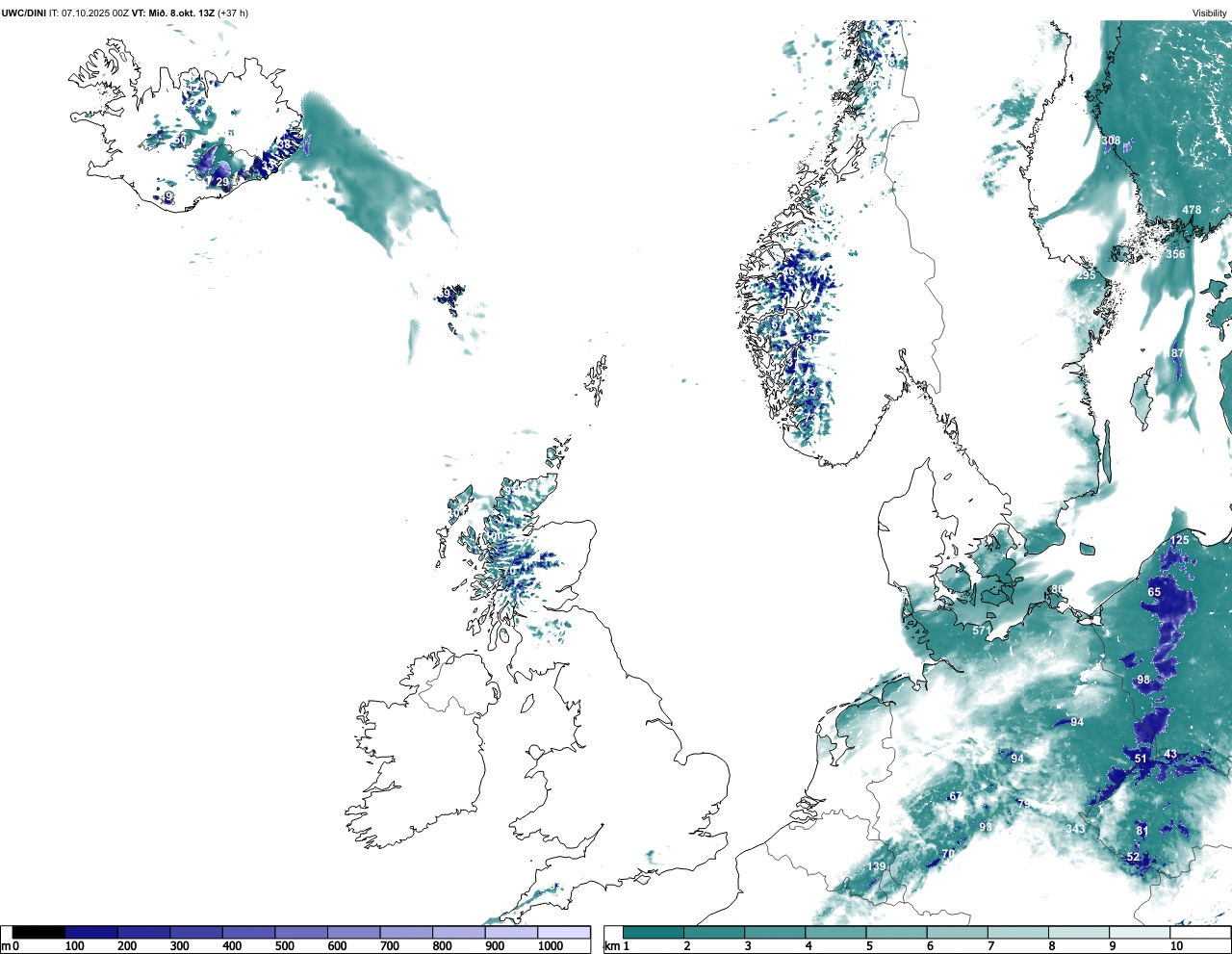Click the valid time 'Mið. 8.okt. 13Z'
Viewport: 1232px width, 954px height.
click(180, 13)
